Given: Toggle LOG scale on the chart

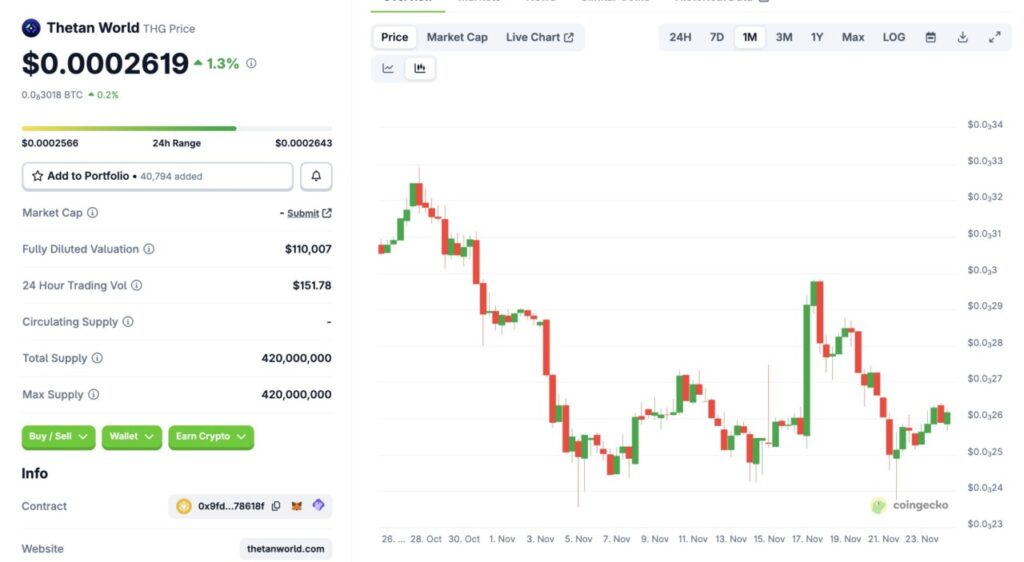Looking at the screenshot, I should (894, 38).
